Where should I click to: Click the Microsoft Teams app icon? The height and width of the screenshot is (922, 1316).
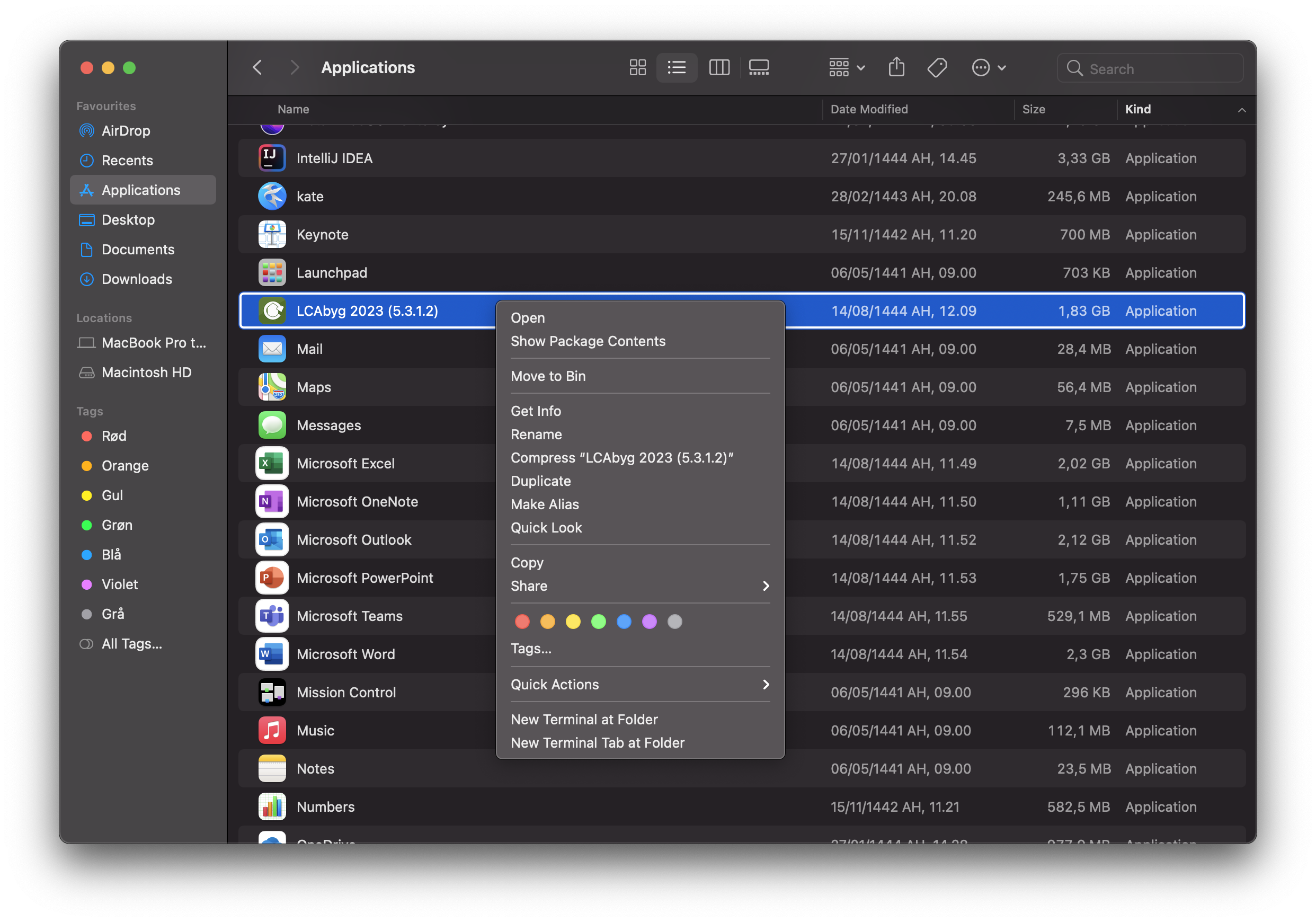pos(272,616)
